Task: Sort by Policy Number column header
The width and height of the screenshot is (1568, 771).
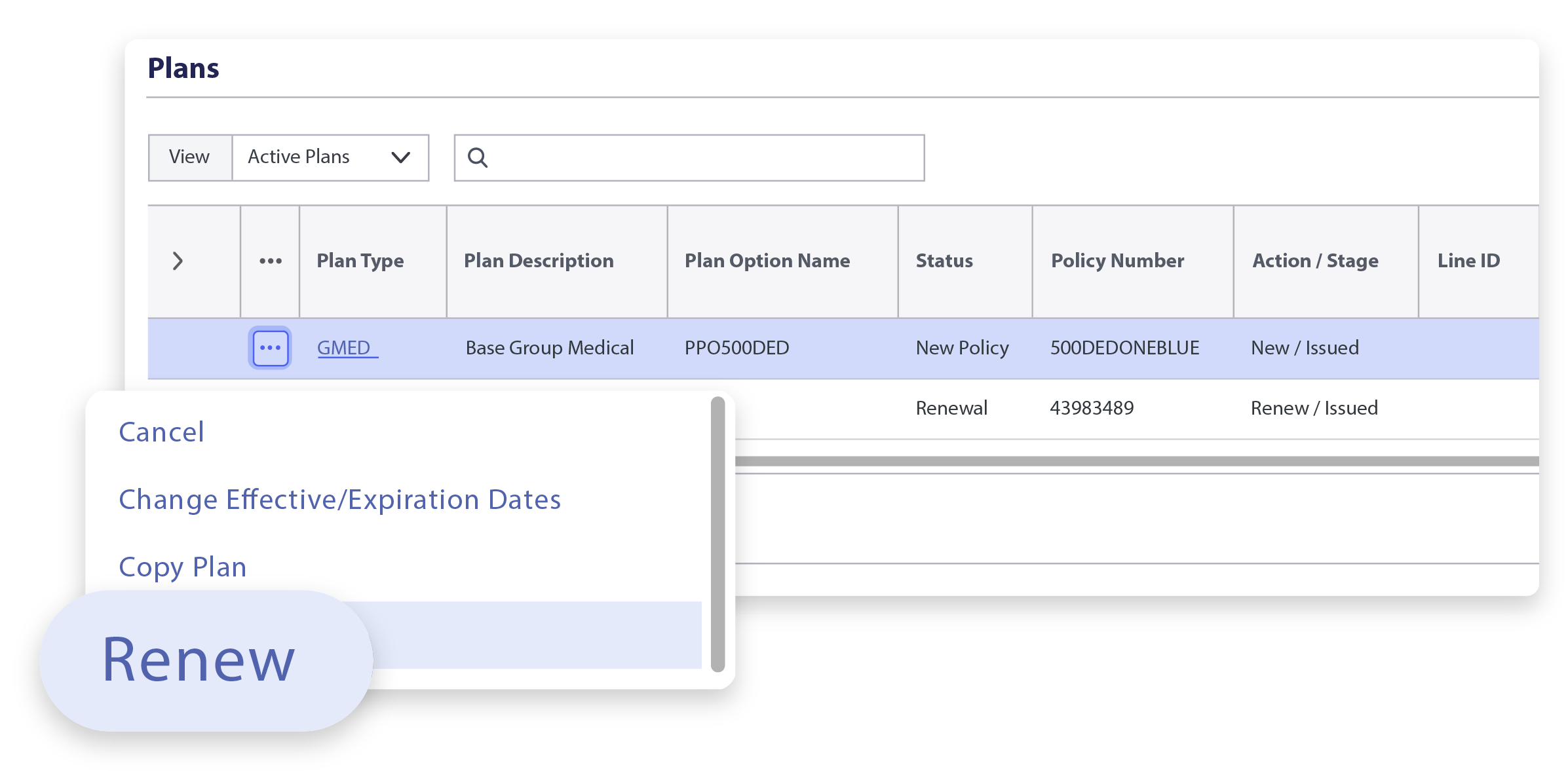Action: coord(1117,261)
